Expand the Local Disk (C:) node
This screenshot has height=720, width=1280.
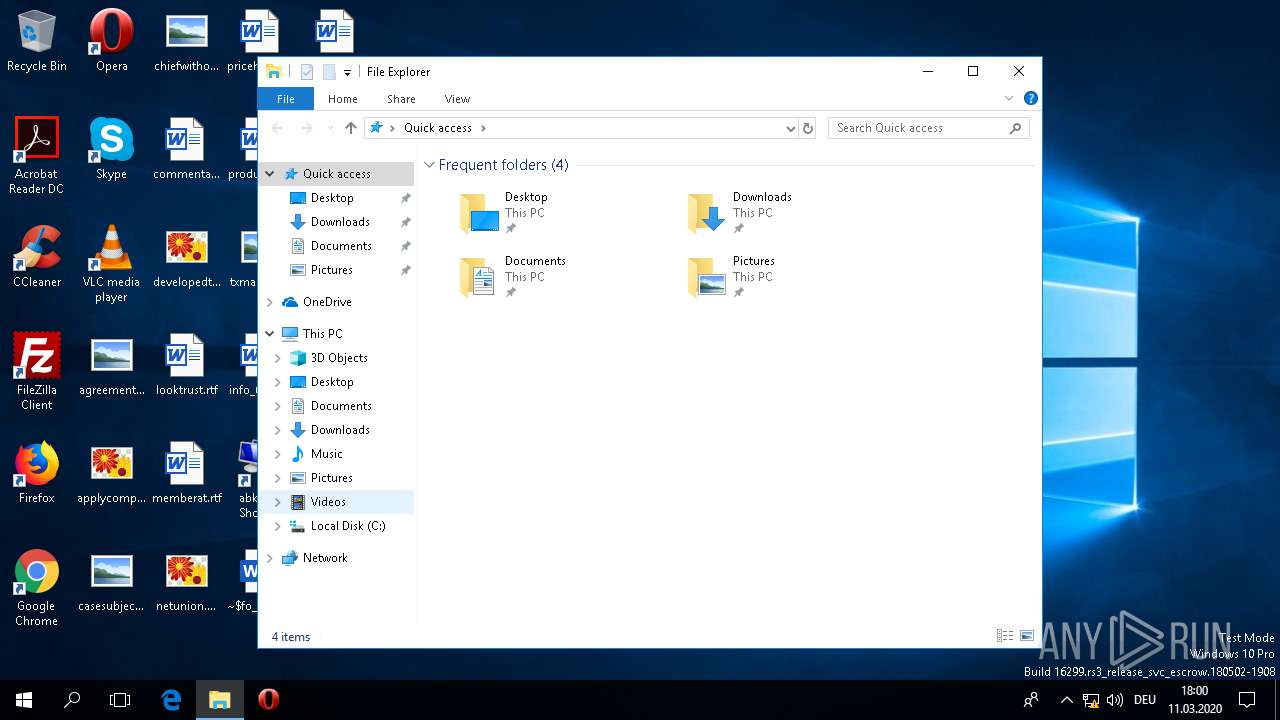click(278, 526)
